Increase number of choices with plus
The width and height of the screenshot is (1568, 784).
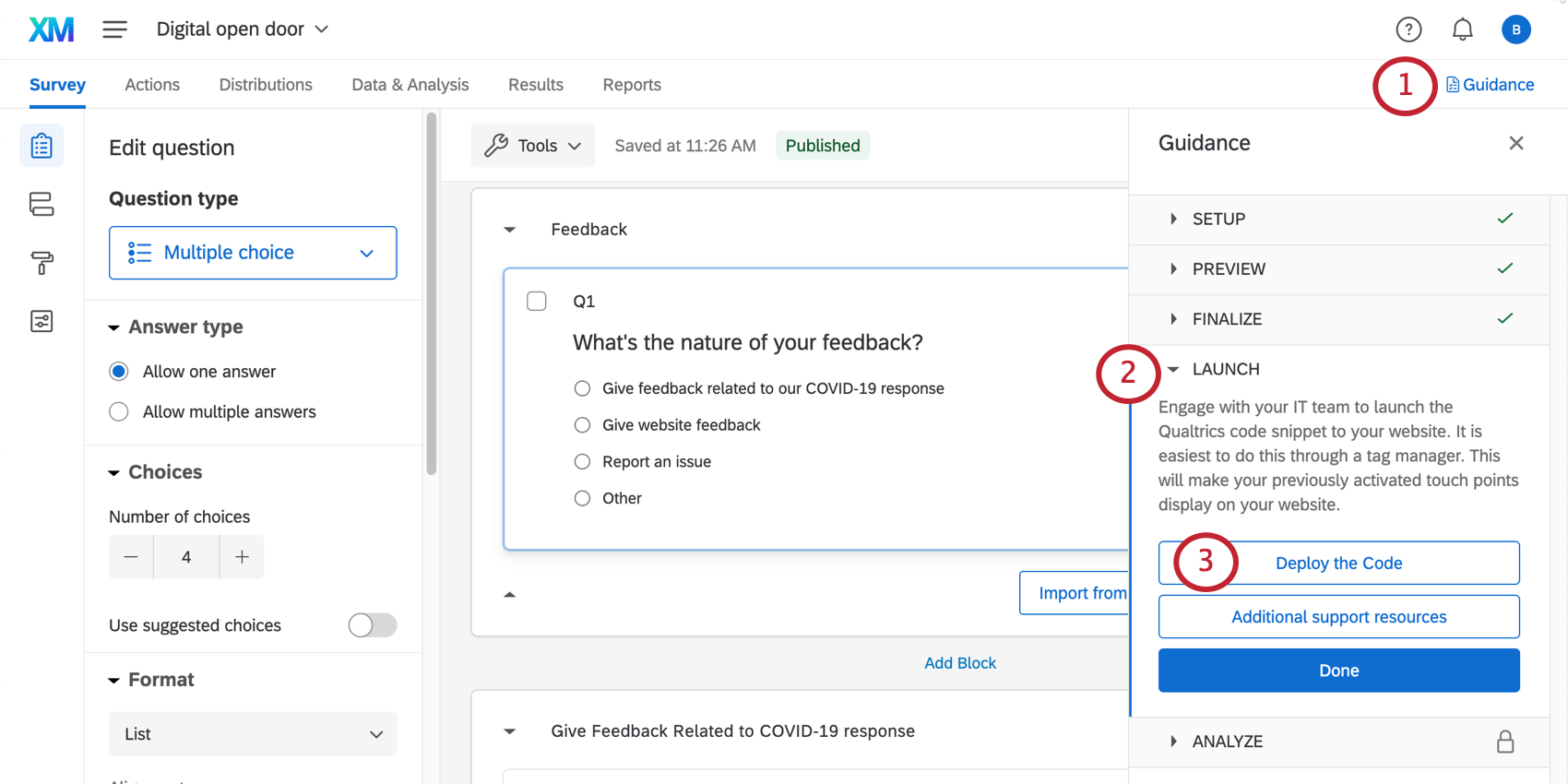coord(242,557)
